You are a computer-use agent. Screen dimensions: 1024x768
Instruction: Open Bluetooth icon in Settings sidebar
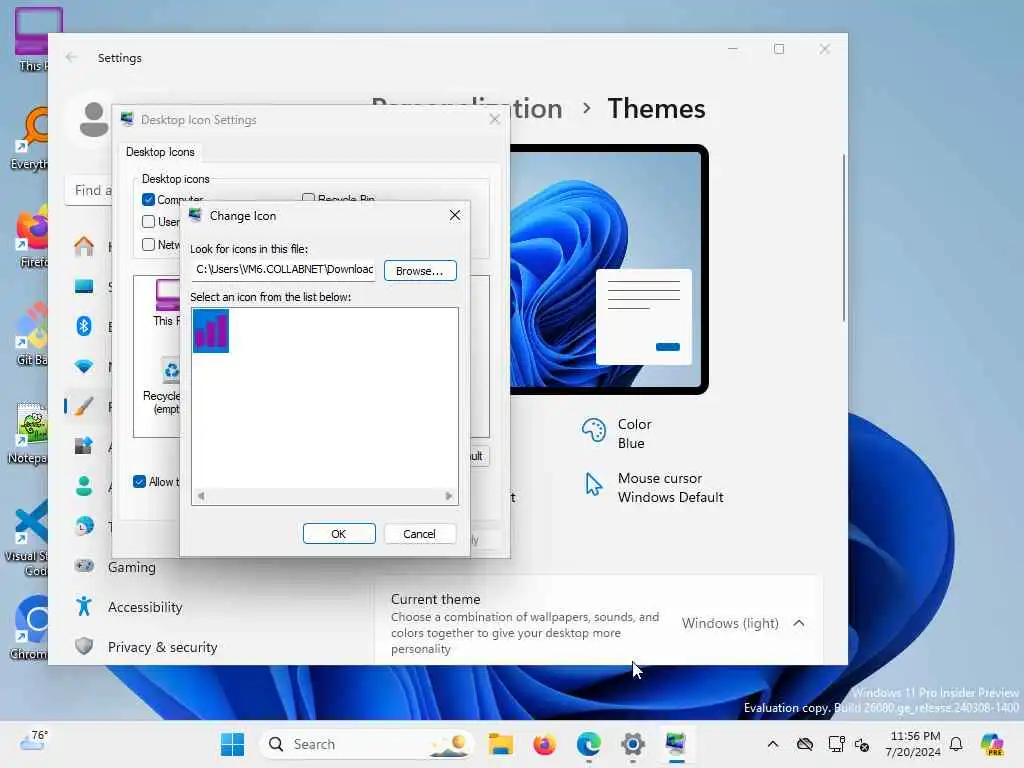point(84,326)
